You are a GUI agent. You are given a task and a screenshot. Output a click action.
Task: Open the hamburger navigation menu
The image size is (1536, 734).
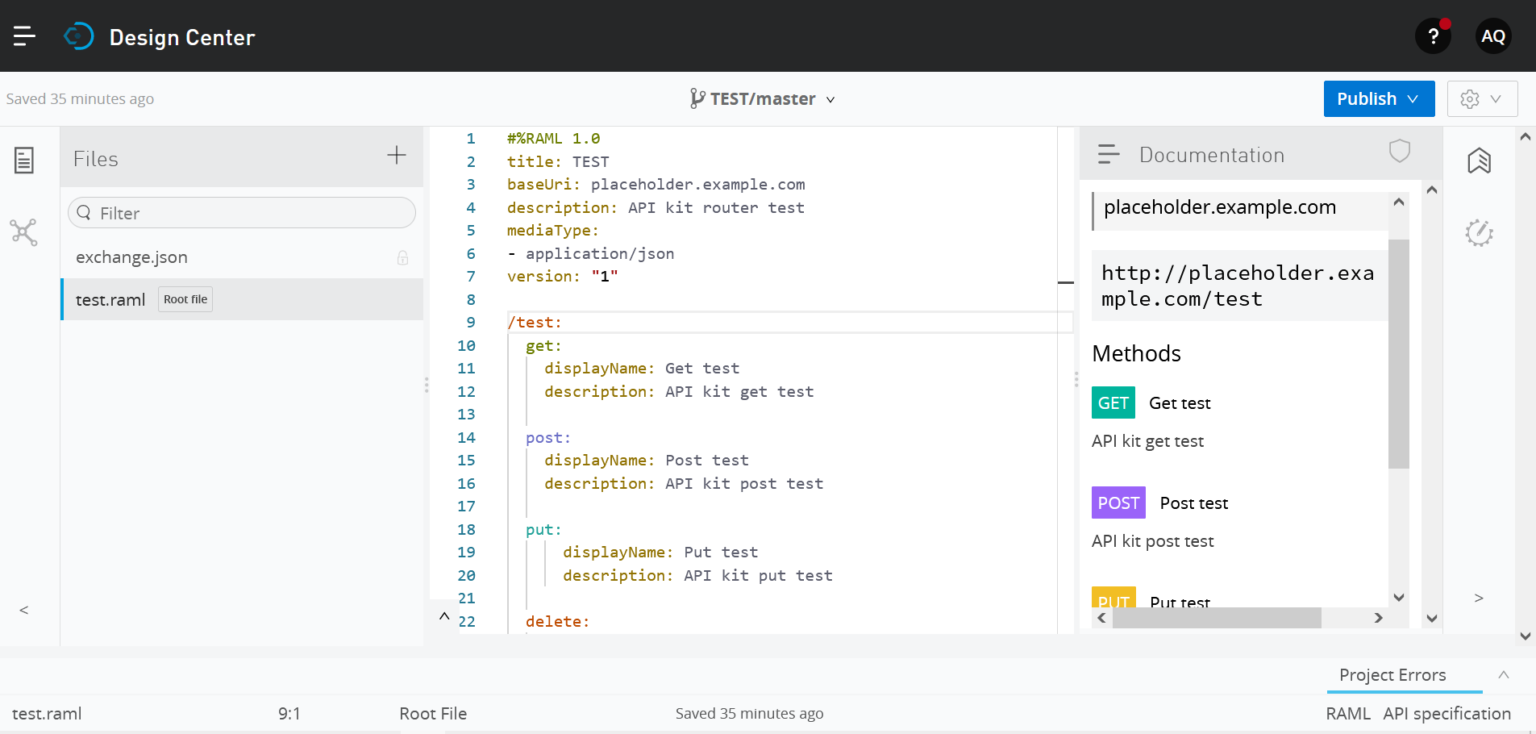[24, 37]
